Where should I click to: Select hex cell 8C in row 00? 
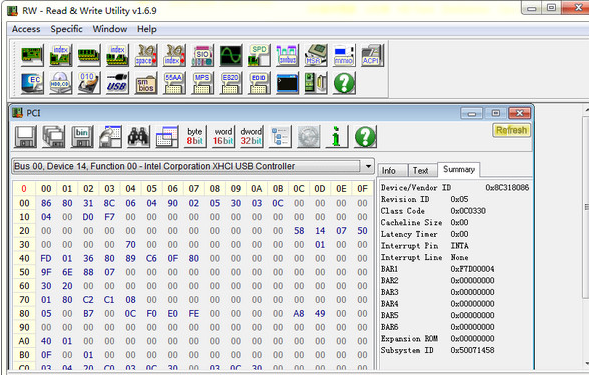(109, 203)
